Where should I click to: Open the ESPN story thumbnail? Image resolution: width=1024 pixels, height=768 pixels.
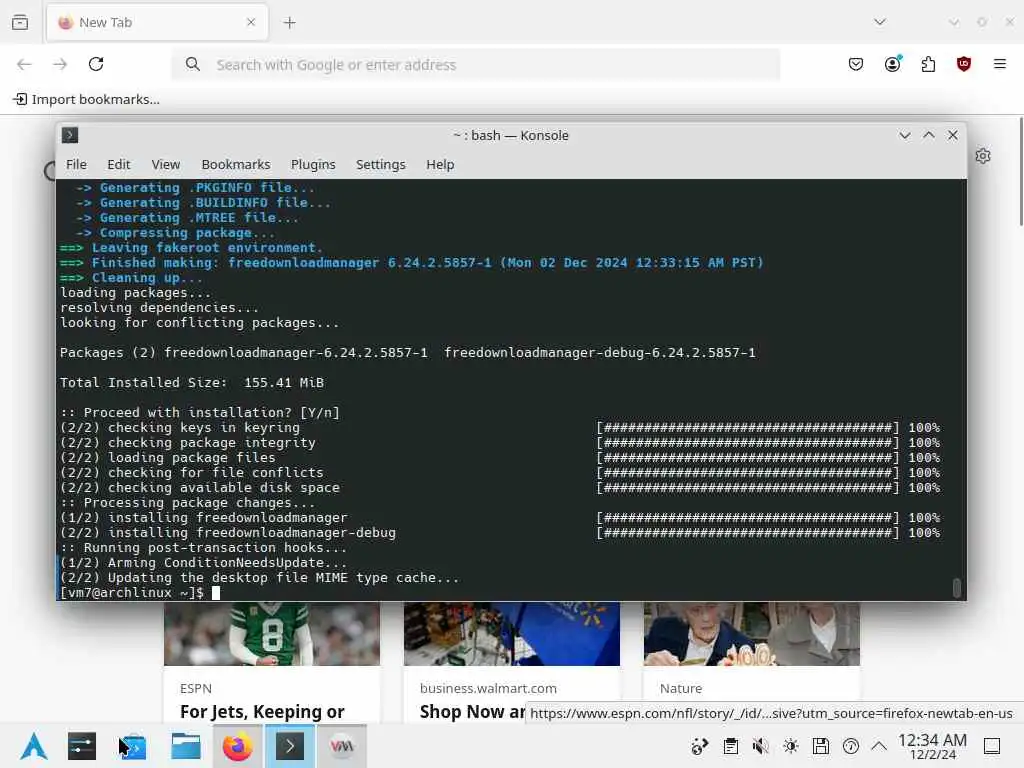pos(272,633)
